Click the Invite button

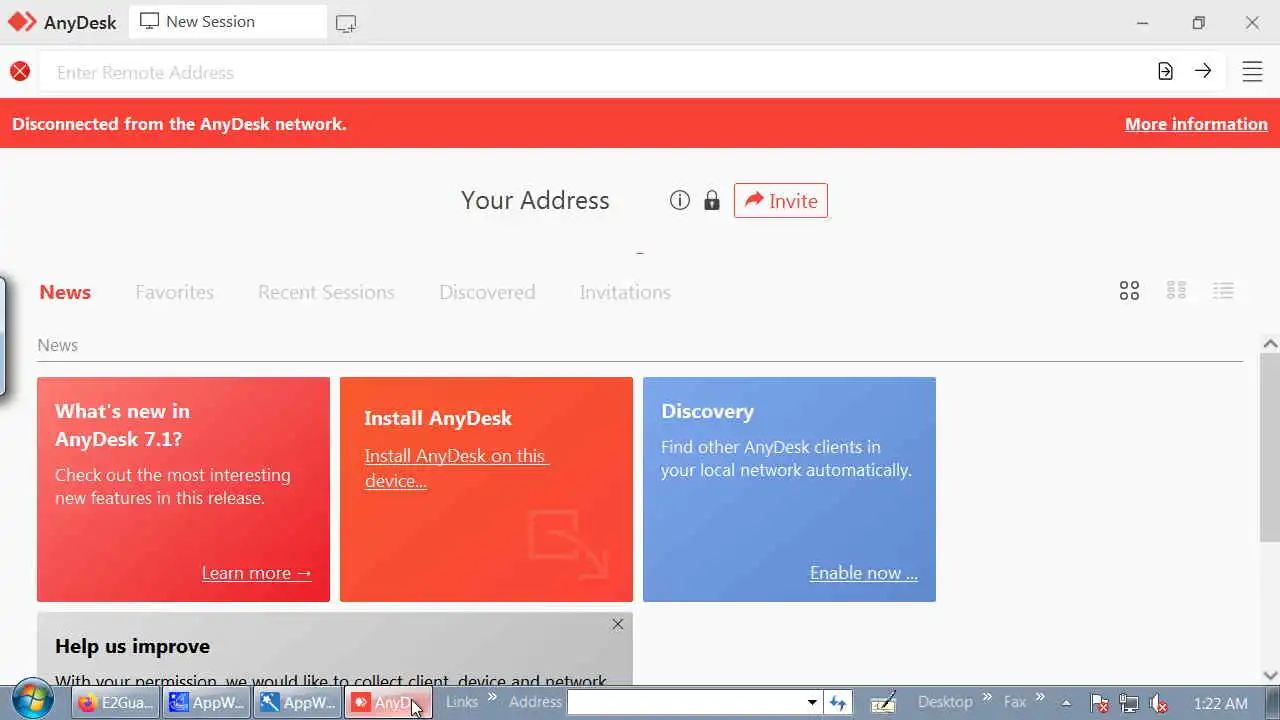click(x=781, y=200)
